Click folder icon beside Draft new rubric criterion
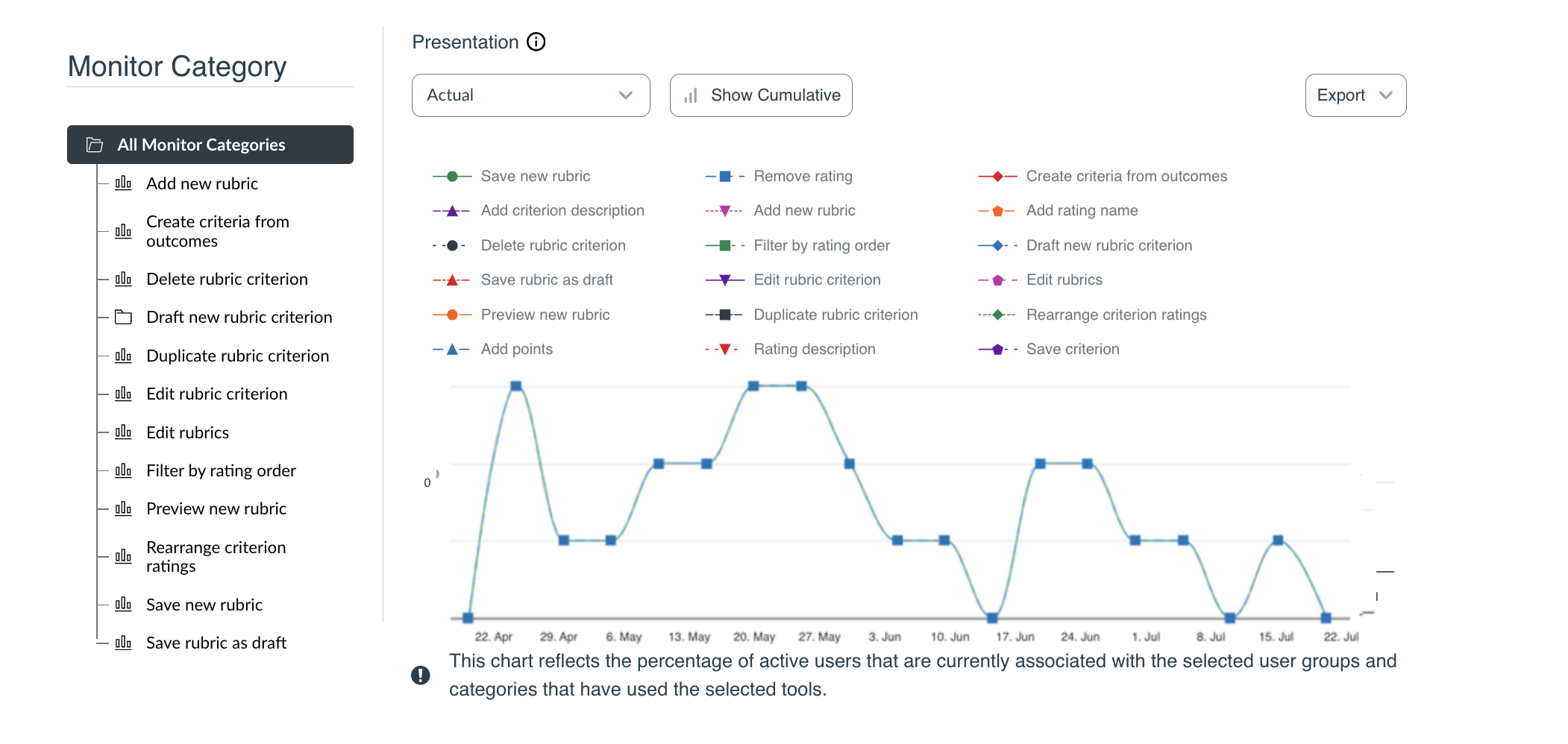This screenshot has height=744, width=1568. coord(123,318)
